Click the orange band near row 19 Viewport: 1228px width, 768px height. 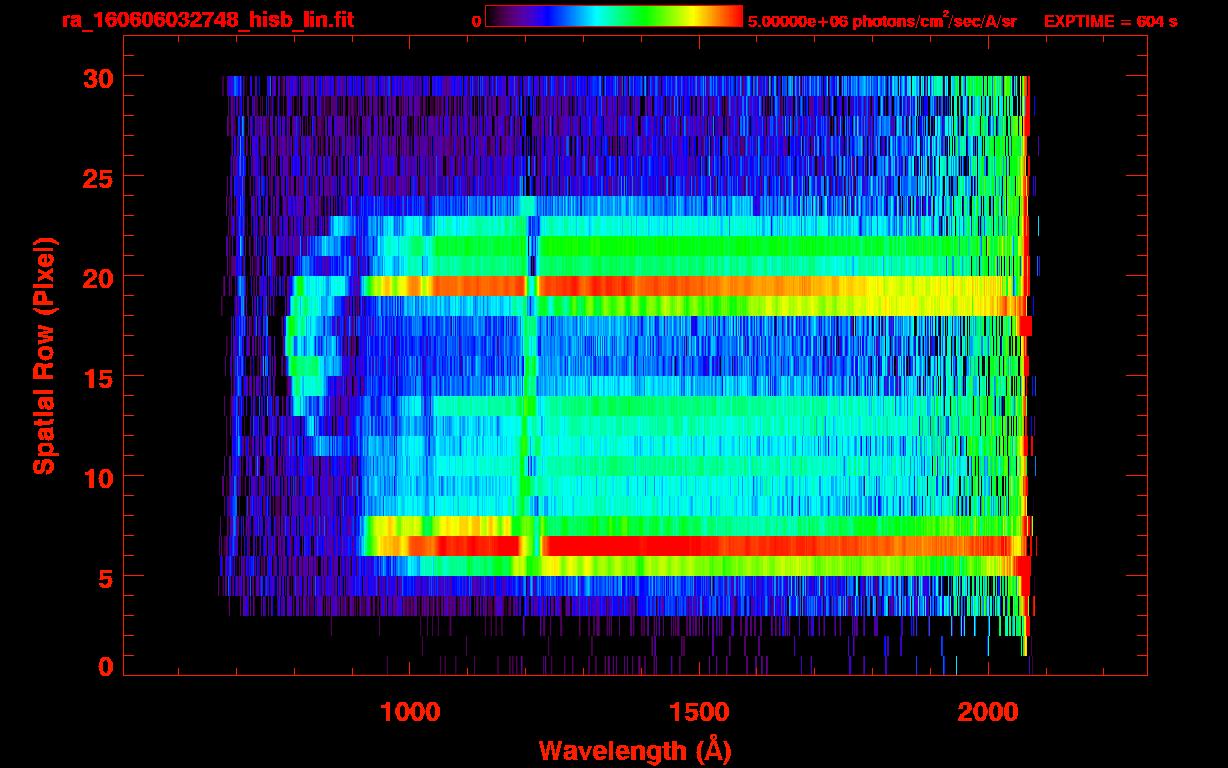point(700,286)
